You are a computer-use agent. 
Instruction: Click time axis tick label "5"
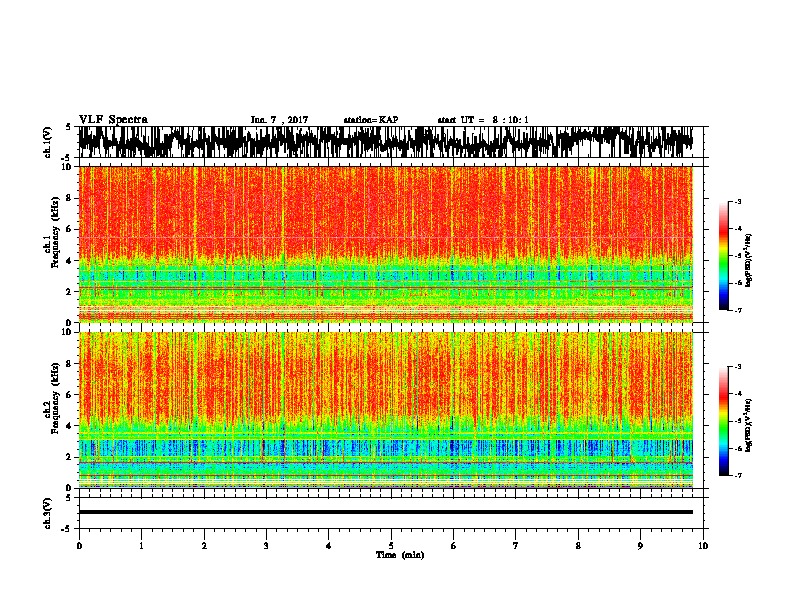pos(391,546)
